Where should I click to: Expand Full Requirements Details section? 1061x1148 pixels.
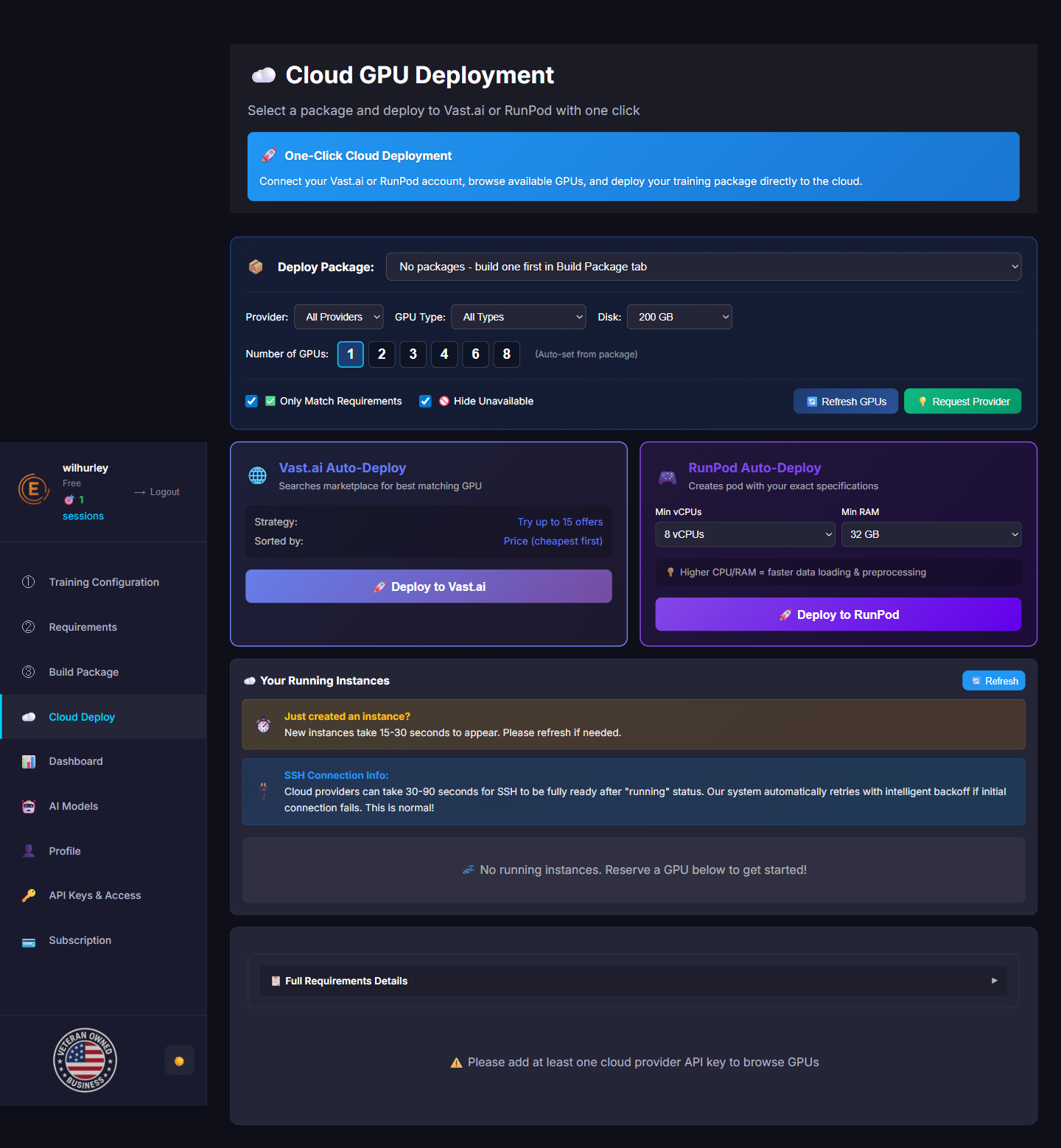point(634,981)
